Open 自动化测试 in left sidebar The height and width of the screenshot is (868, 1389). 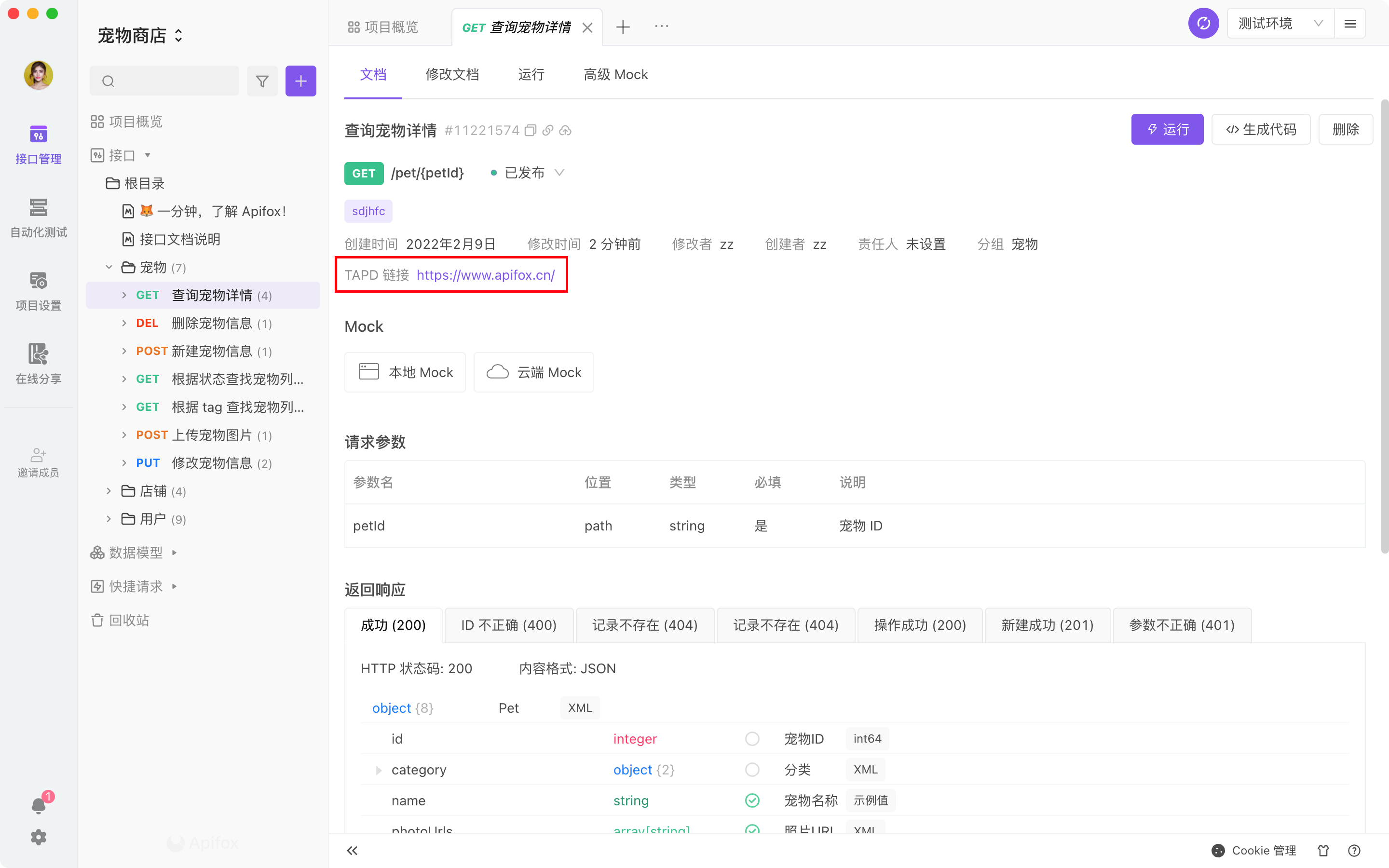pos(39,217)
